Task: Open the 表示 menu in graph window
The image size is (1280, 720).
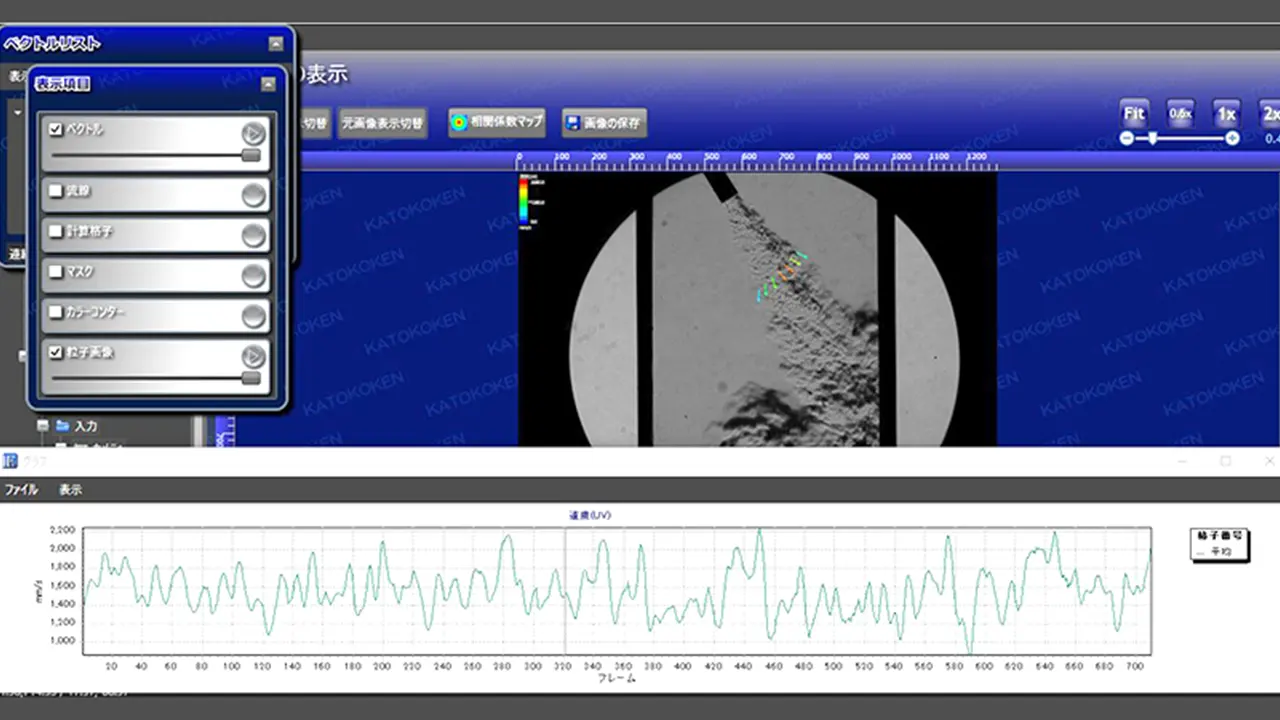Action: [70, 490]
